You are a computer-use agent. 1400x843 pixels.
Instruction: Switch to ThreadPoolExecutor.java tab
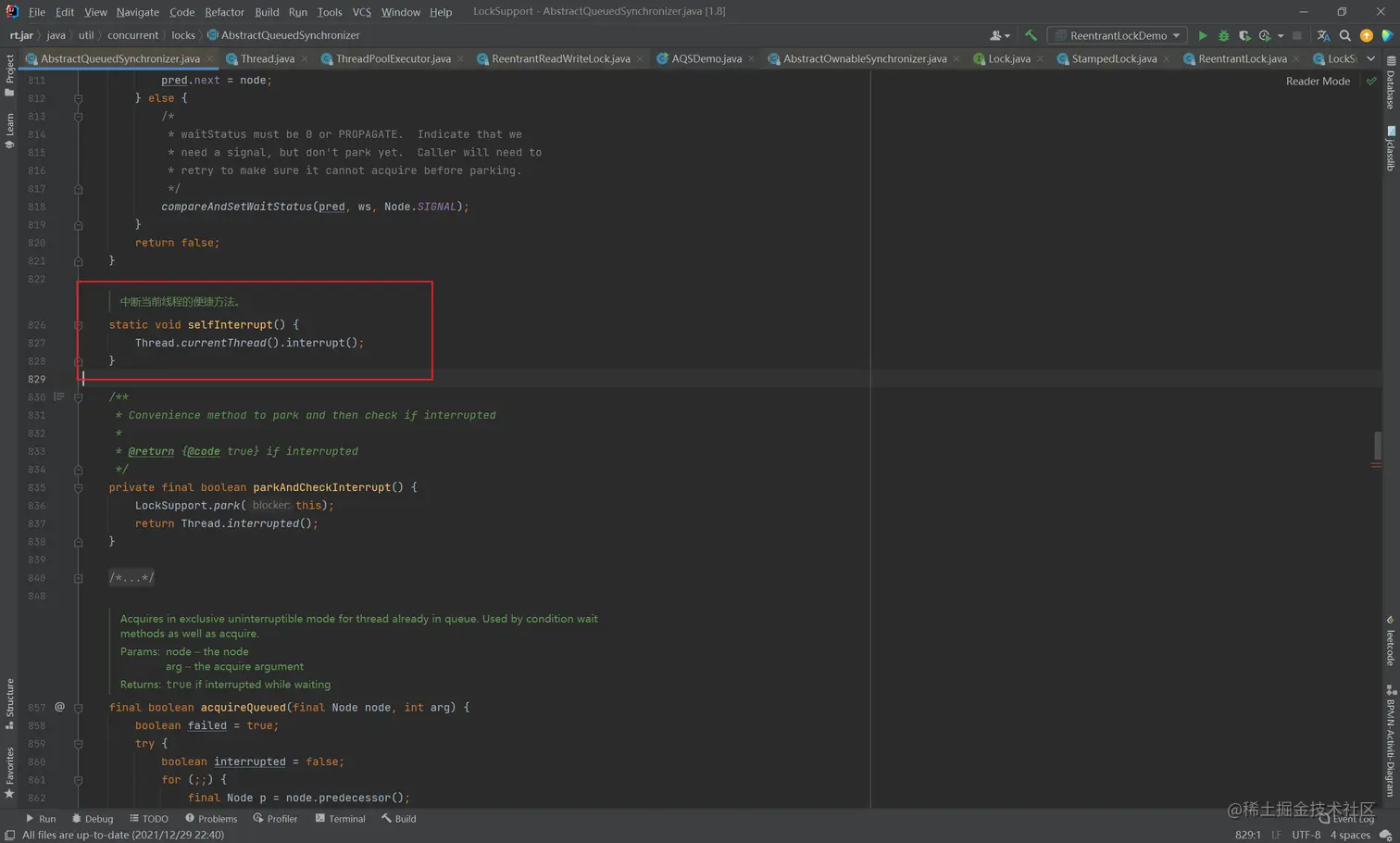[393, 58]
